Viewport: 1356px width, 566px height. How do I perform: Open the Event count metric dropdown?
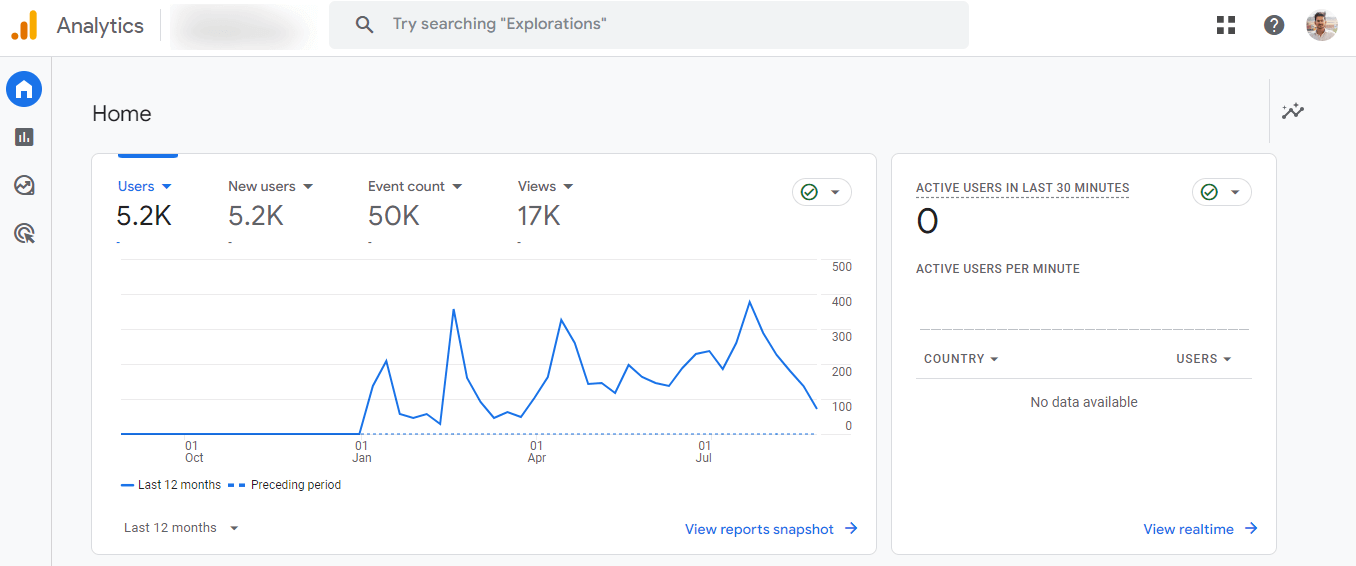point(415,186)
